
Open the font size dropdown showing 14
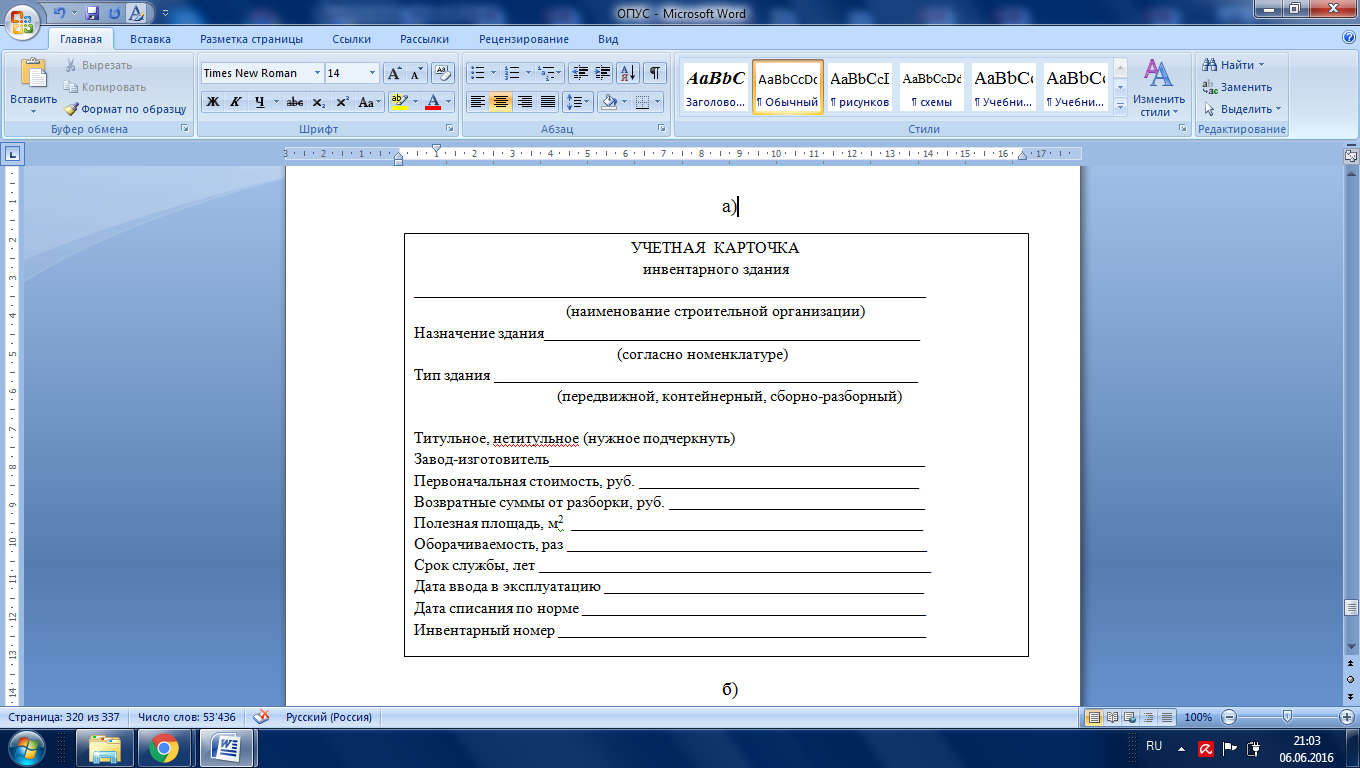pos(373,73)
